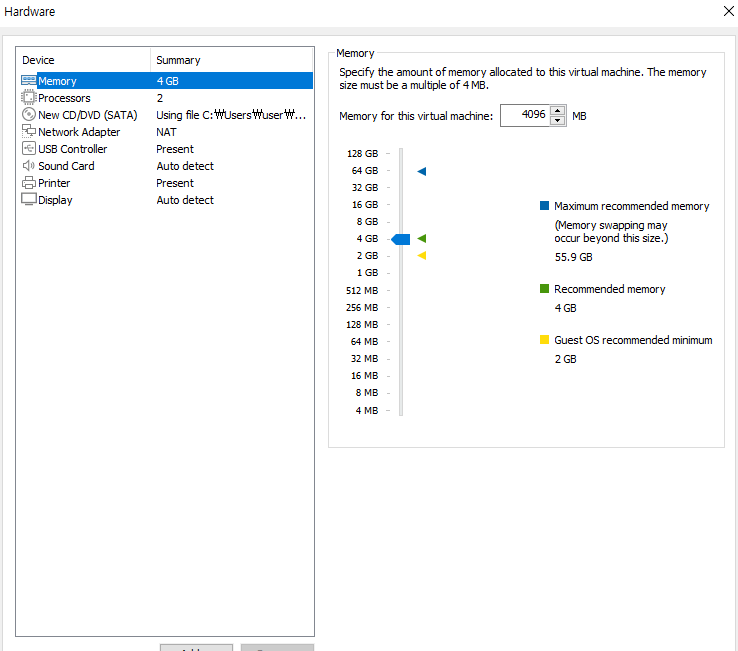Click the 4 MB slider label
This screenshot has height=651, width=738.
tap(367, 410)
